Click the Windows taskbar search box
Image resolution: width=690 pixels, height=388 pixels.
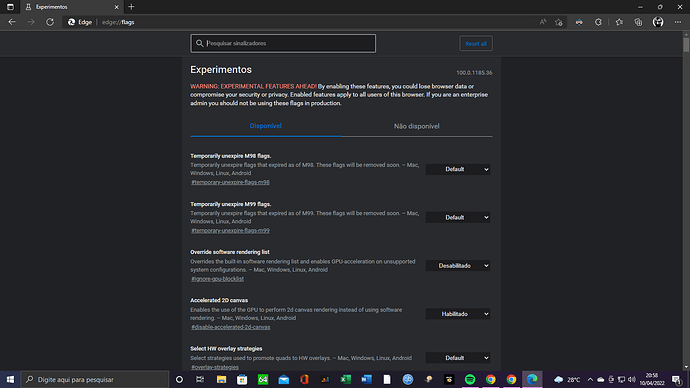coord(95,379)
